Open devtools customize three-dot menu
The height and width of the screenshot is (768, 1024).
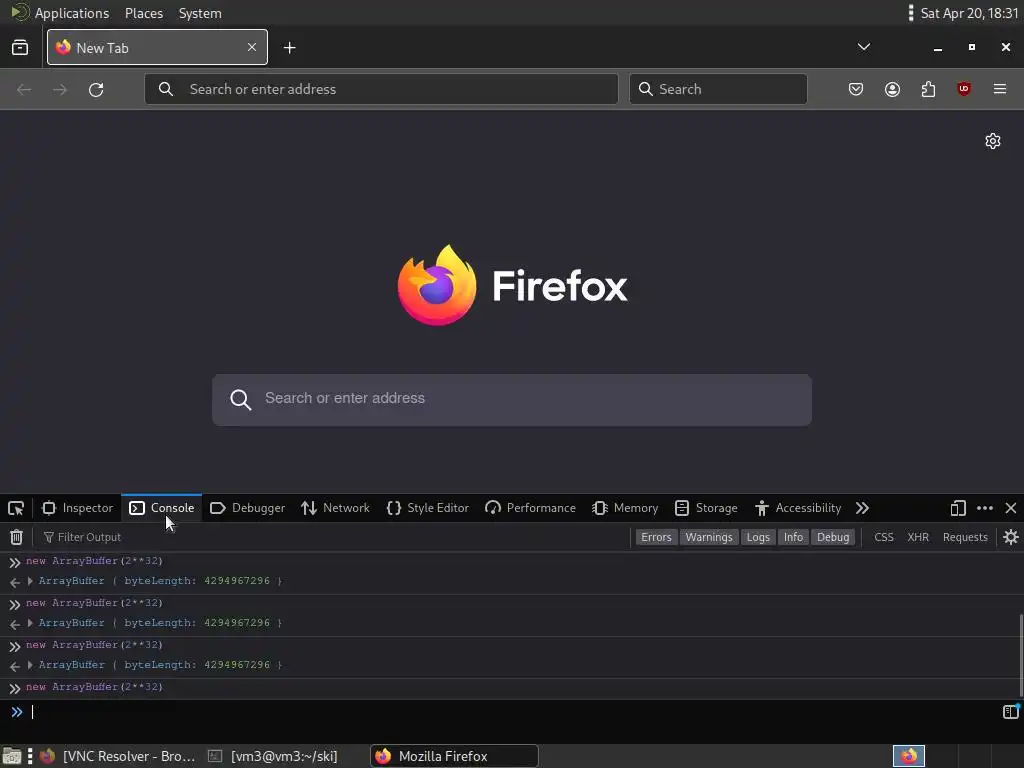[985, 508]
